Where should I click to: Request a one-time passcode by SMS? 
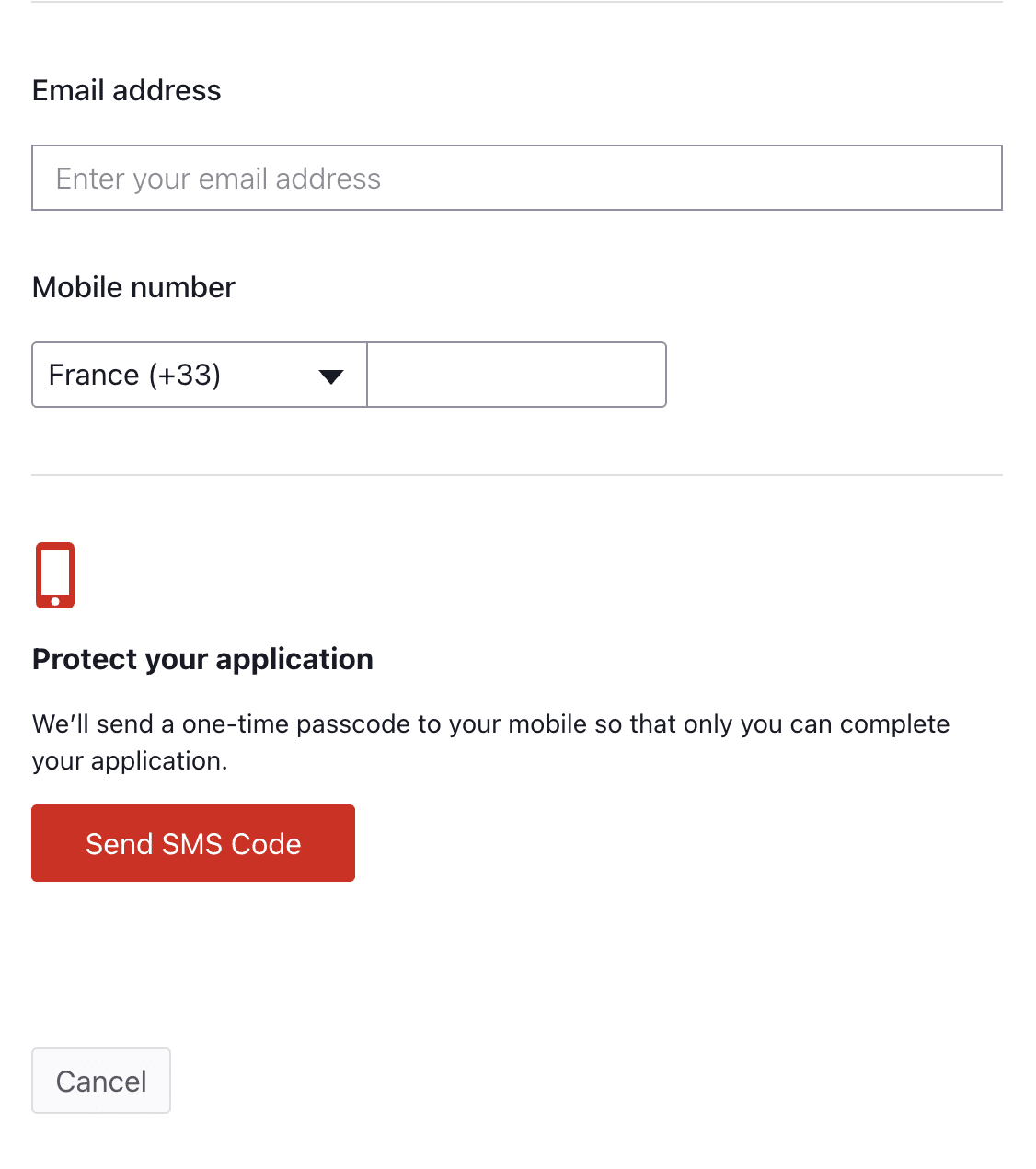click(193, 843)
